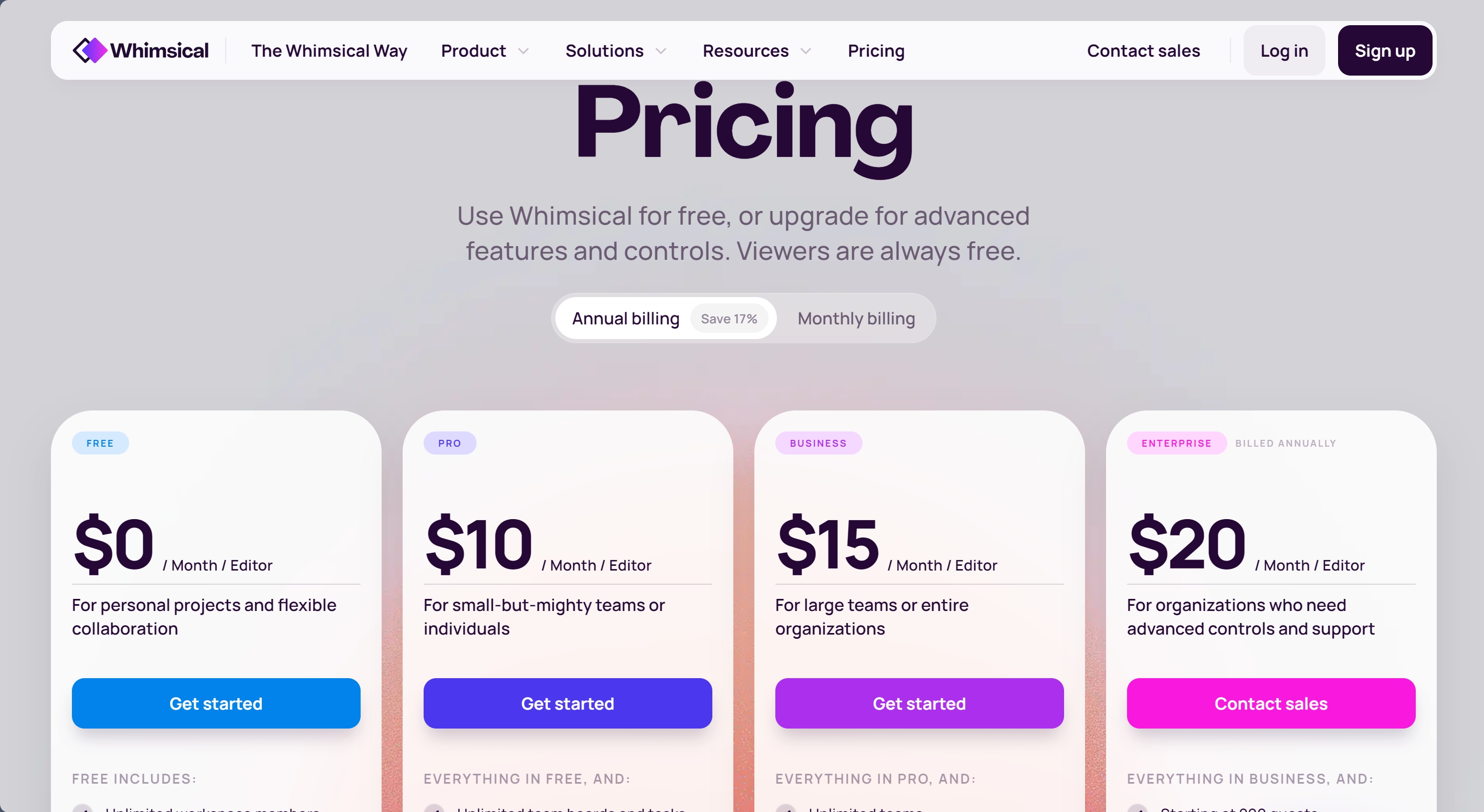The height and width of the screenshot is (812, 1484).
Task: Select the FREE plan badge
Action: click(x=100, y=443)
